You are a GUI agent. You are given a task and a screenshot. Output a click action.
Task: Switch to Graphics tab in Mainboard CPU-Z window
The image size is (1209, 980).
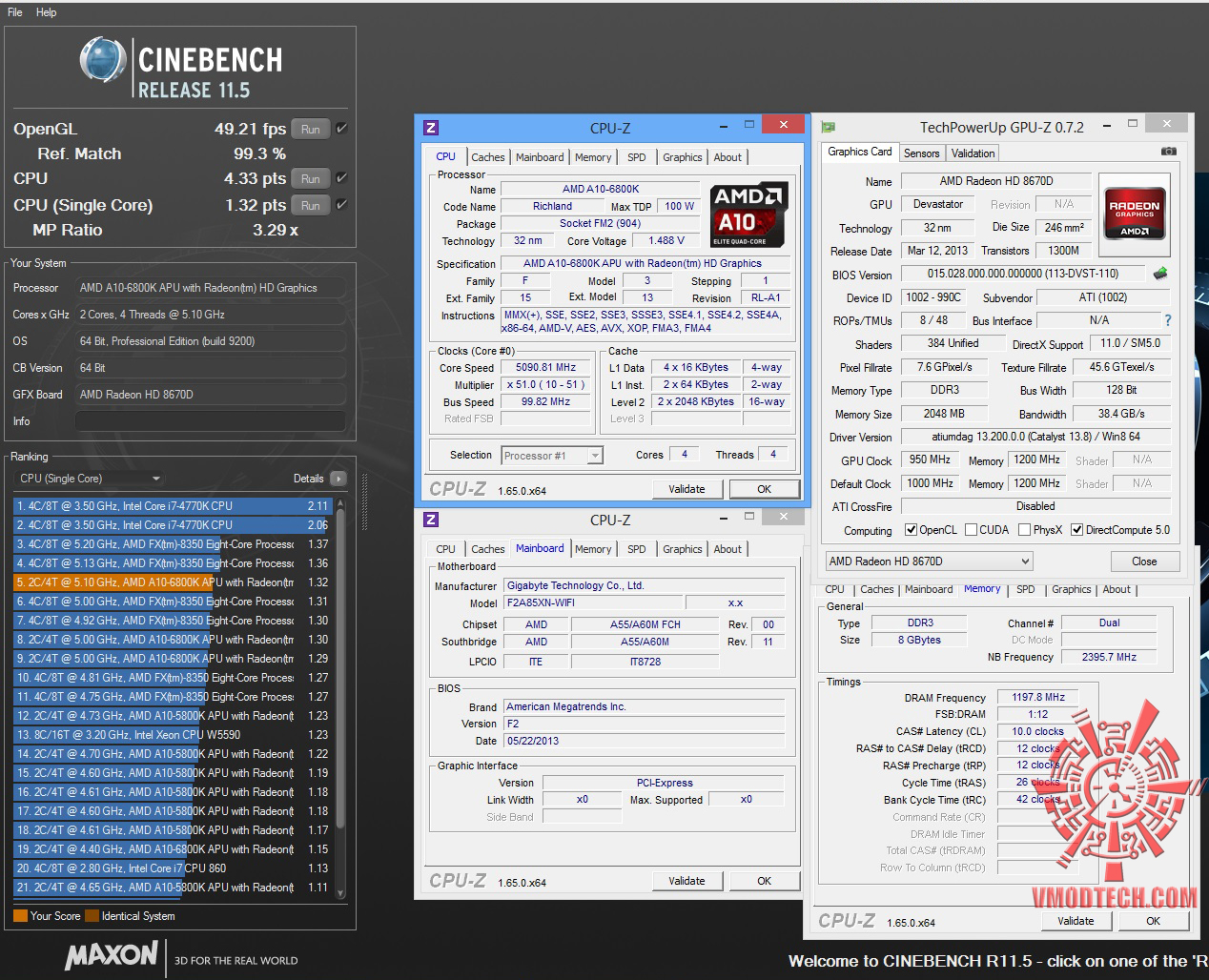click(683, 549)
